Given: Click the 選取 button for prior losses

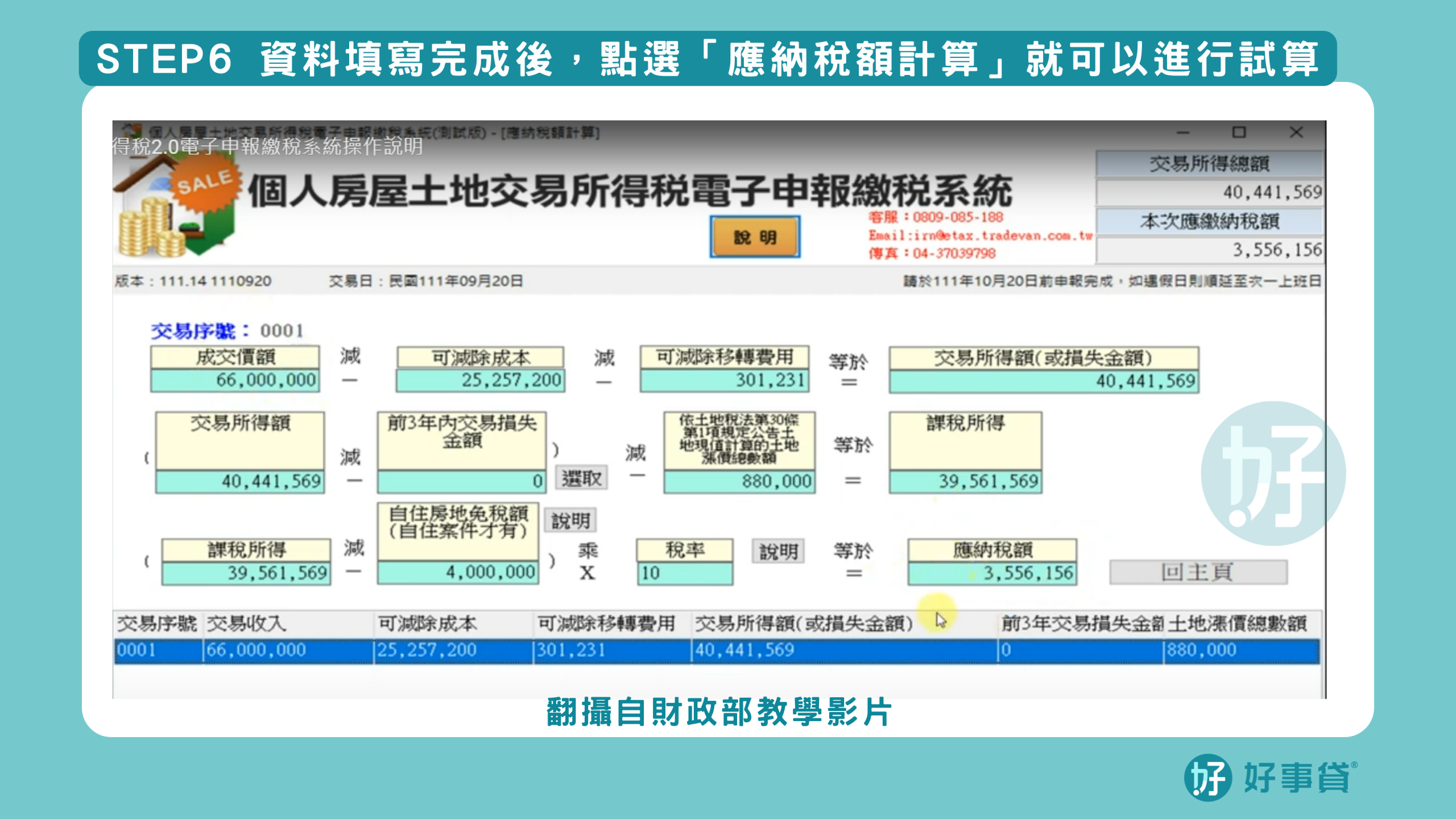Looking at the screenshot, I should [581, 478].
